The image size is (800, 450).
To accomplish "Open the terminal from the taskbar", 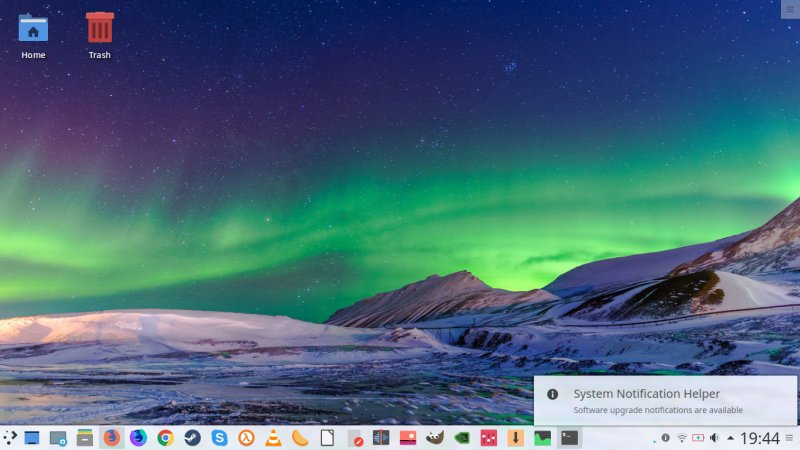I will point(569,438).
